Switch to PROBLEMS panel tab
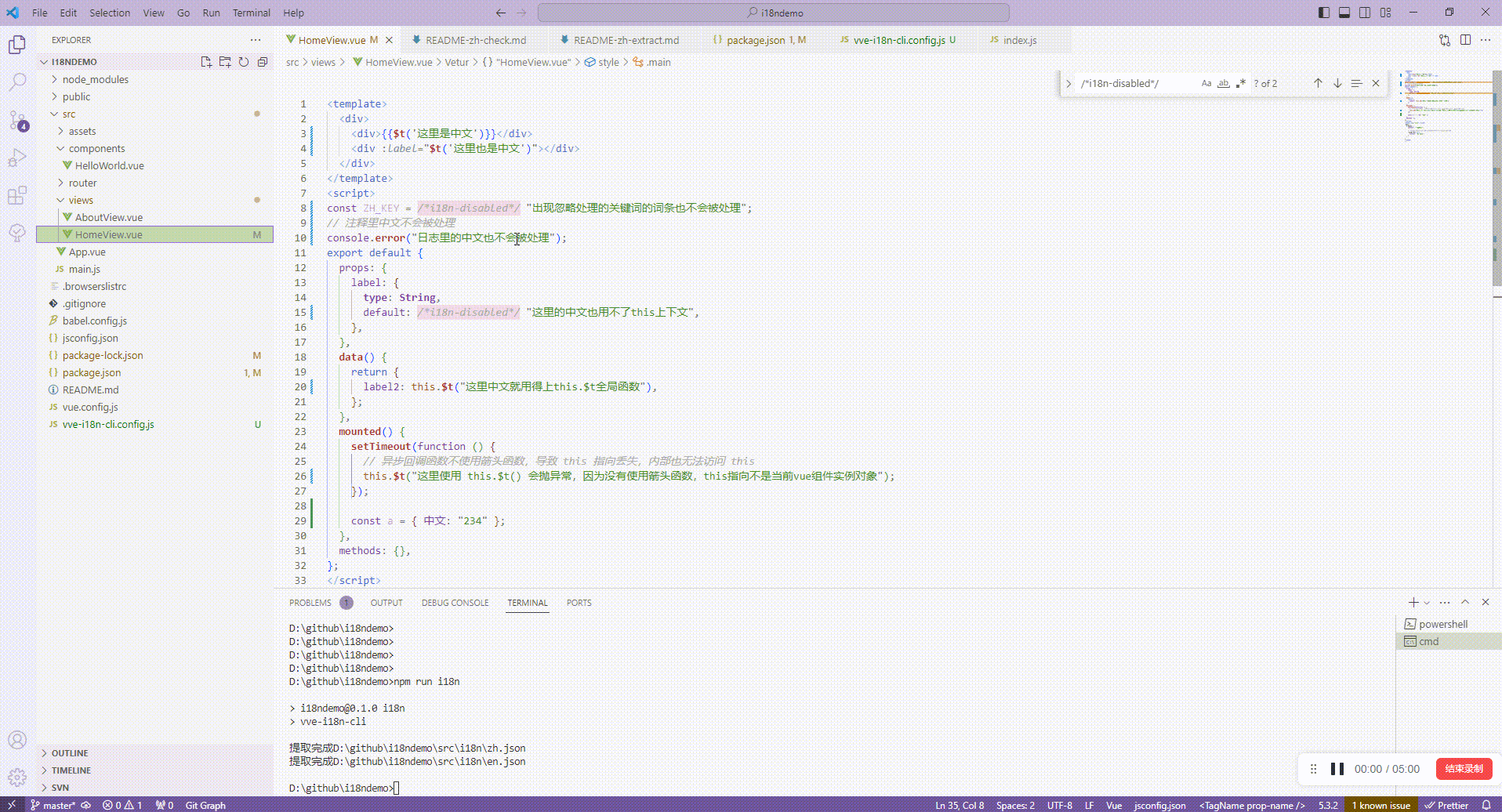This screenshot has width=1502, height=812. coord(310,603)
